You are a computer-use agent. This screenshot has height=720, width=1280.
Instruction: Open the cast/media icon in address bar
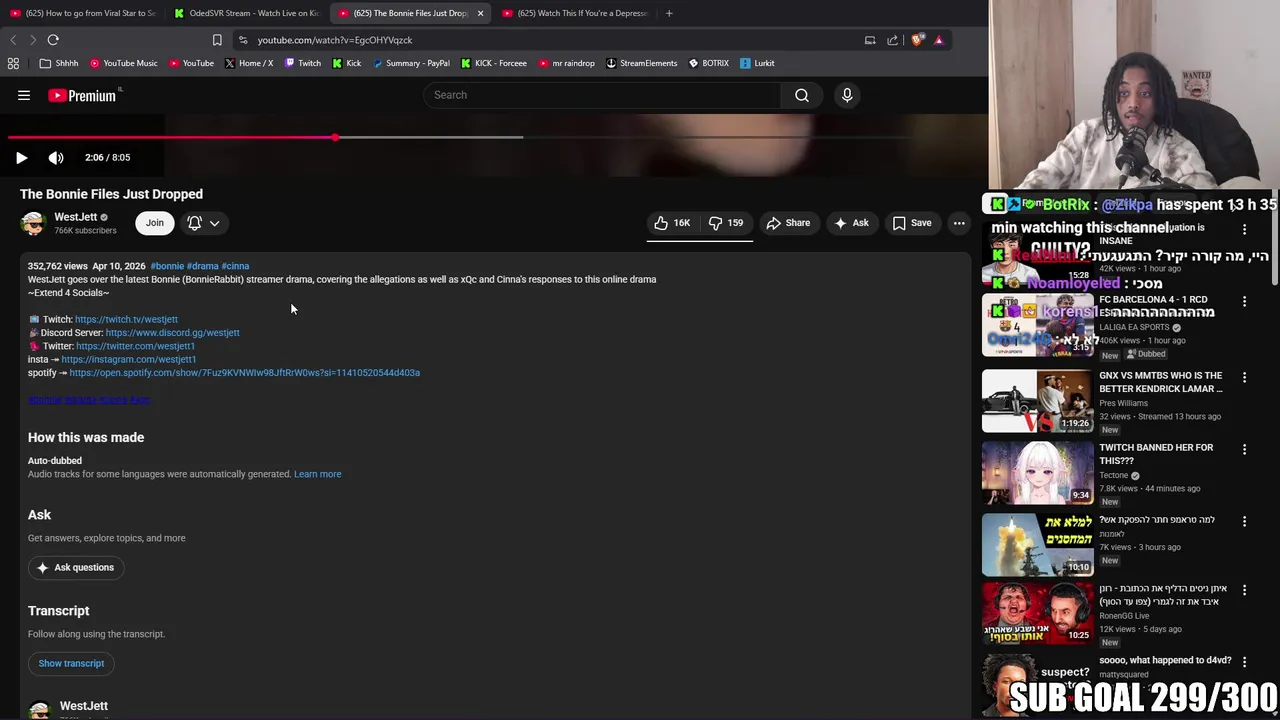870,40
